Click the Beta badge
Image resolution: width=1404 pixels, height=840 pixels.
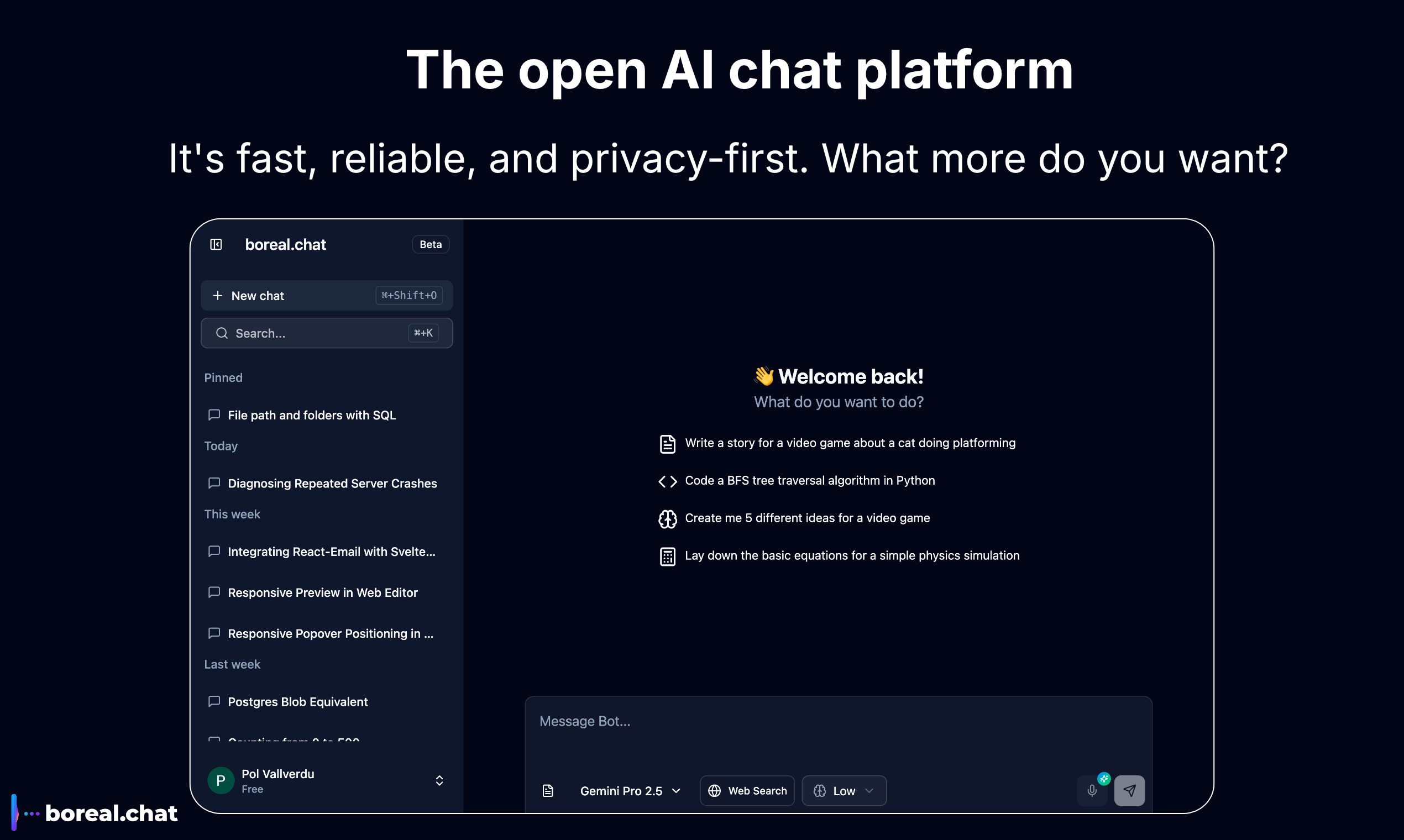(x=430, y=244)
